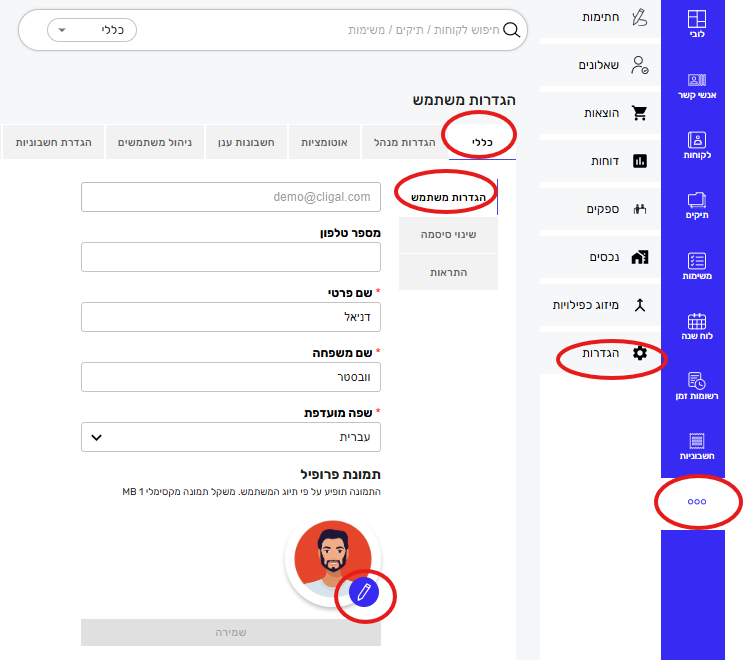Open Calendar (לוח שנה) sidebar icon

tap(696, 326)
